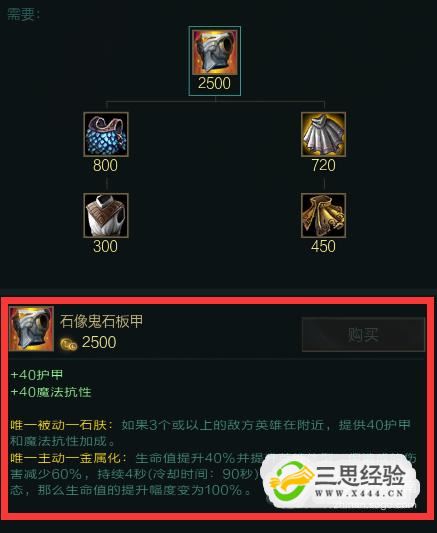
Task: Click the 唯一被动—石肤 passive label
Action: point(61,425)
